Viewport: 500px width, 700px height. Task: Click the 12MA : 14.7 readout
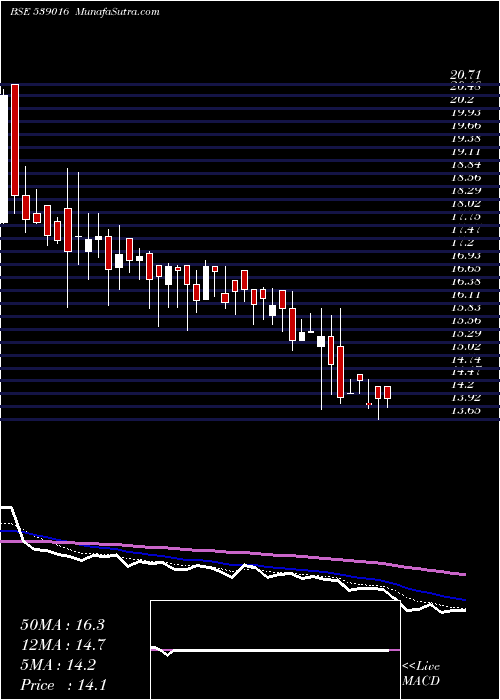[x=62, y=645]
